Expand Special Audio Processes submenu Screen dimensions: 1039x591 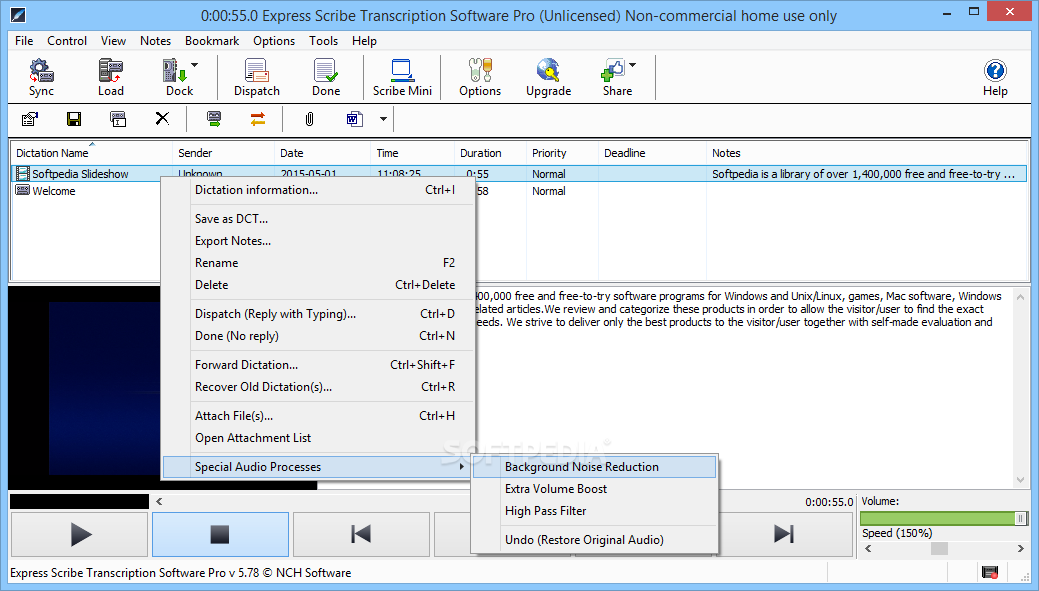pyautogui.click(x=319, y=466)
